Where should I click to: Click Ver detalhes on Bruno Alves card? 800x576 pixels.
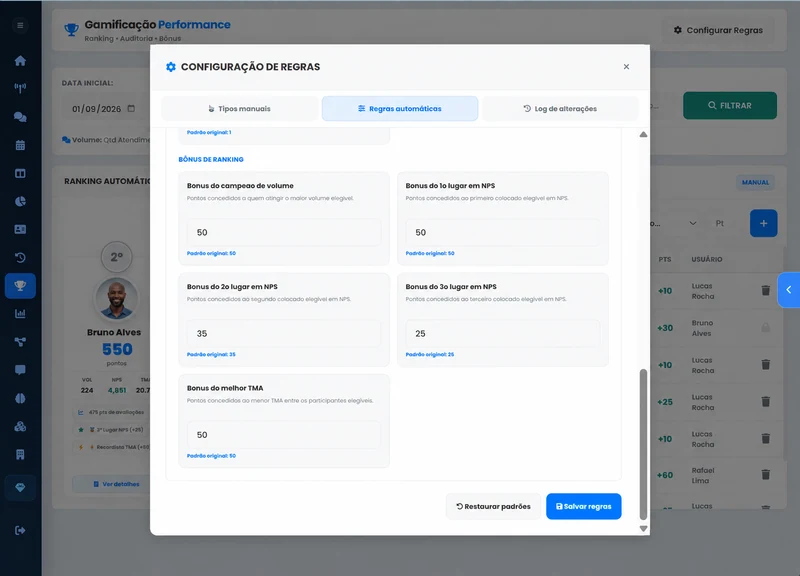point(116,484)
